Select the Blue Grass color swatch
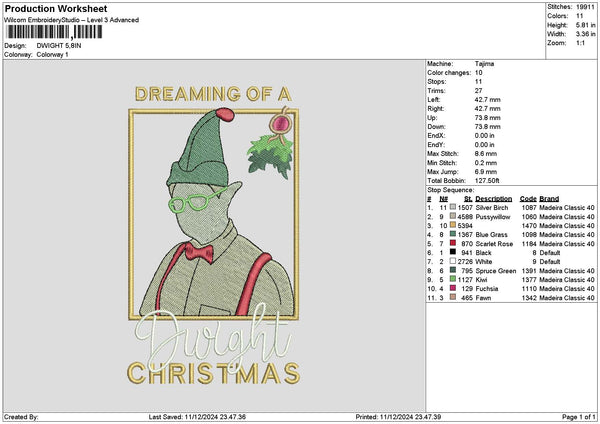 point(453,234)
